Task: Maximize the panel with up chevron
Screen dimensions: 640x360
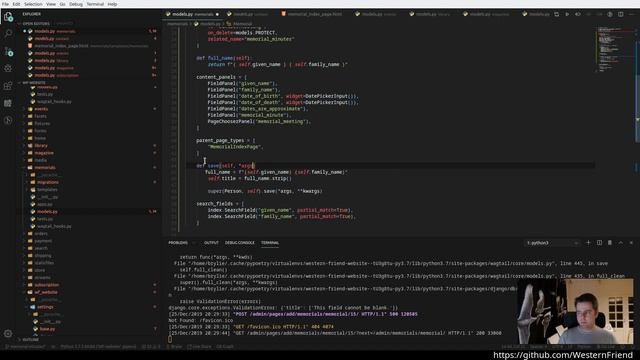Action: point(620,242)
